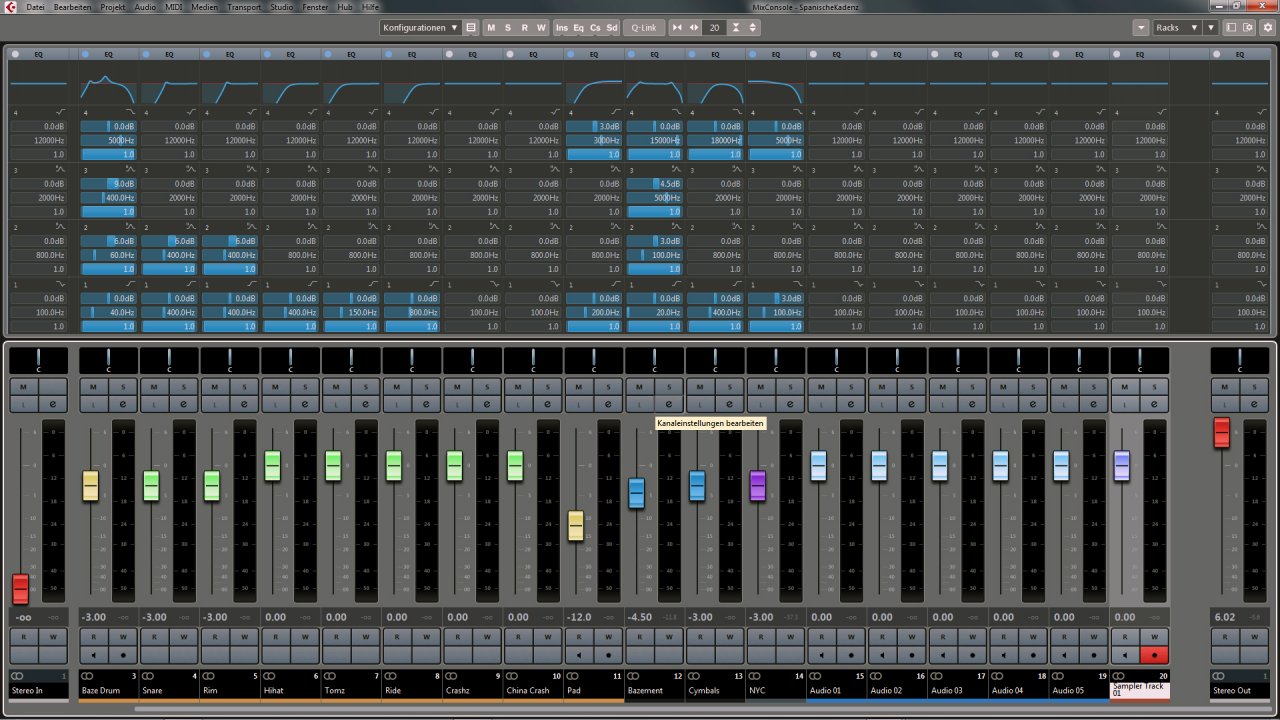Viewport: 1280px width, 720px height.
Task: Click stereo link icon on Audio 01
Action: click(817, 676)
